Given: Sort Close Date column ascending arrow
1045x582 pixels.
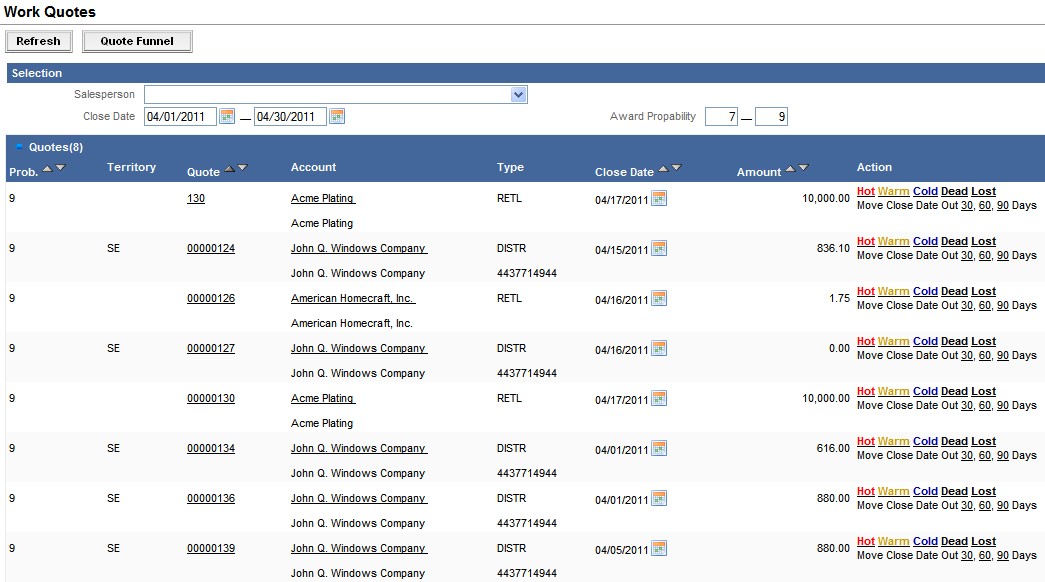Looking at the screenshot, I should pos(663,168).
